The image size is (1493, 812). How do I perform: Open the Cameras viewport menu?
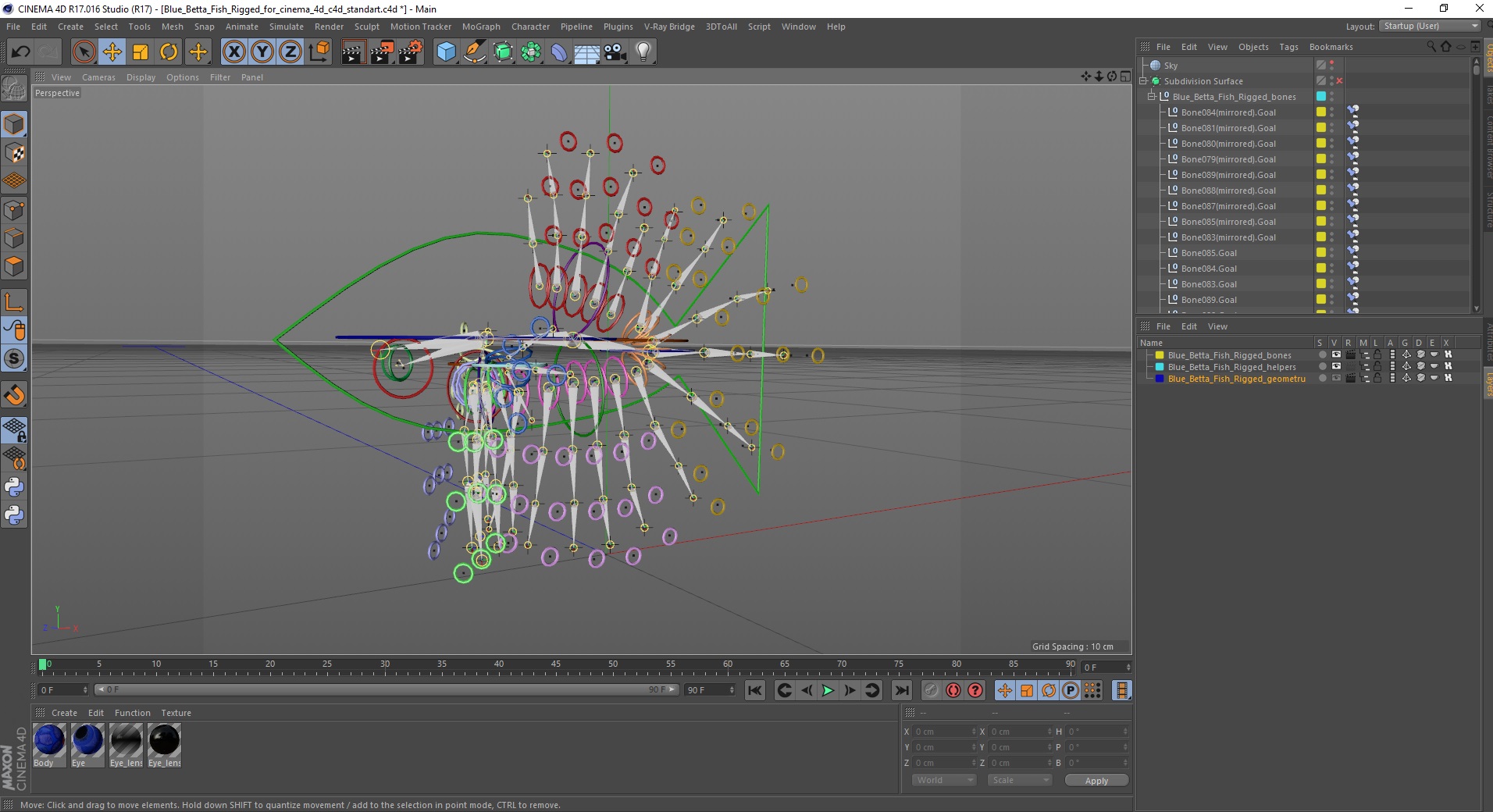point(98,77)
